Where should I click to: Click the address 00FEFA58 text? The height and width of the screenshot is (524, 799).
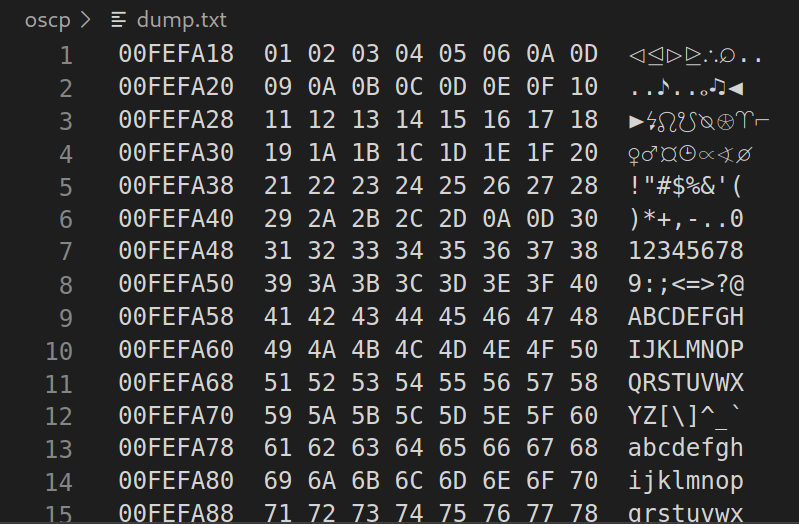click(176, 318)
